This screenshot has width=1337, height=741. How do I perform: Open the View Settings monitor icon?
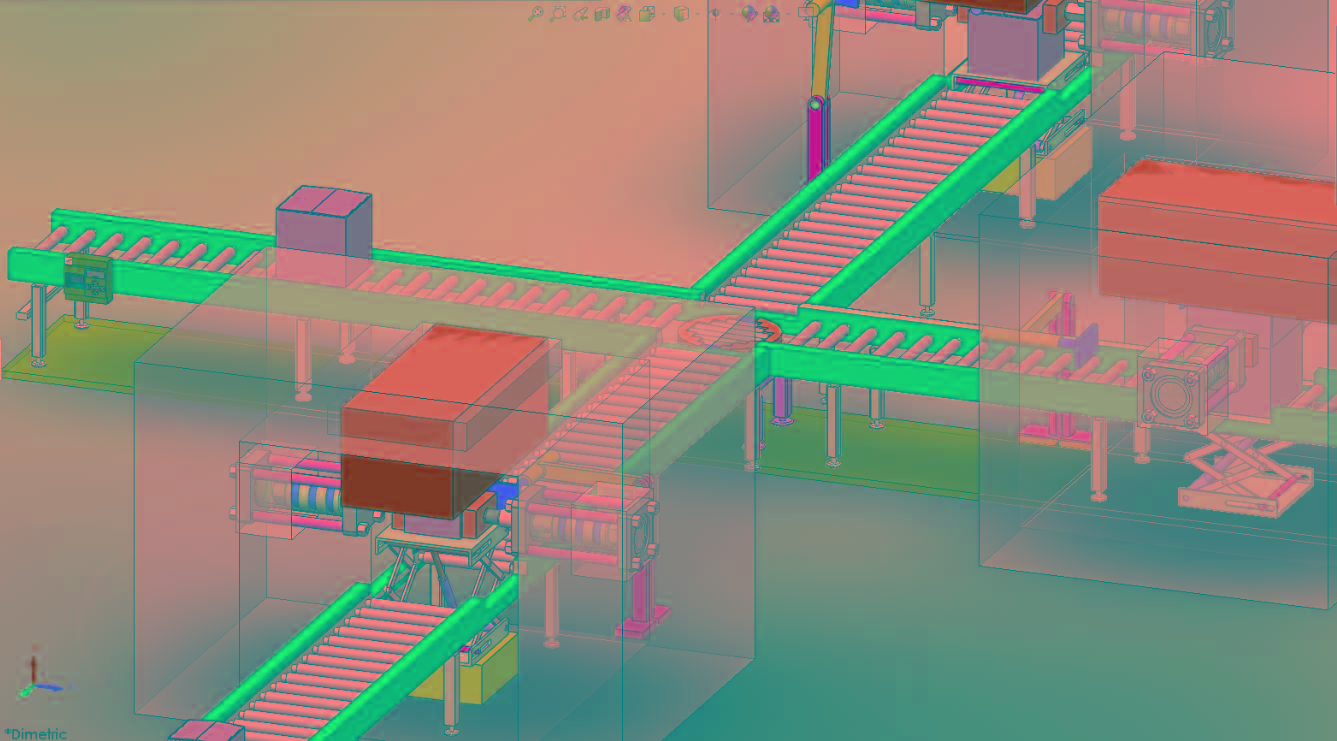coord(807,12)
